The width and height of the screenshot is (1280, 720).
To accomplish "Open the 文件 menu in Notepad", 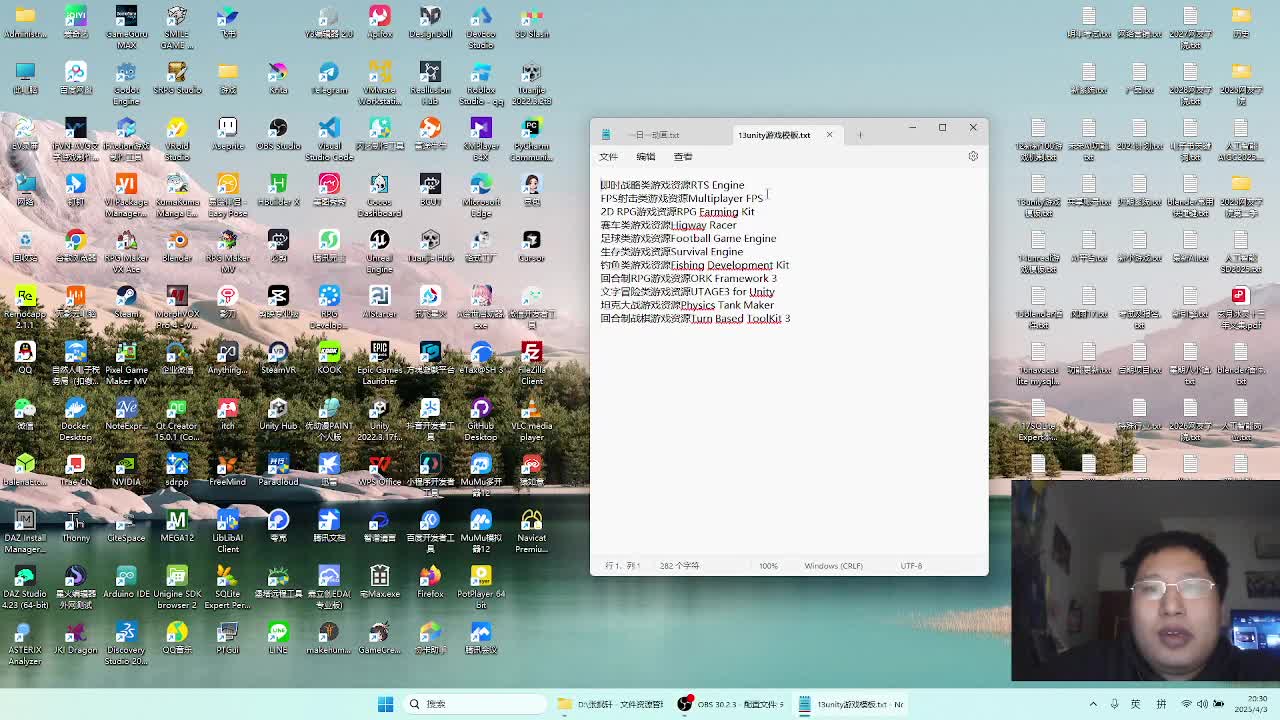I will point(608,157).
